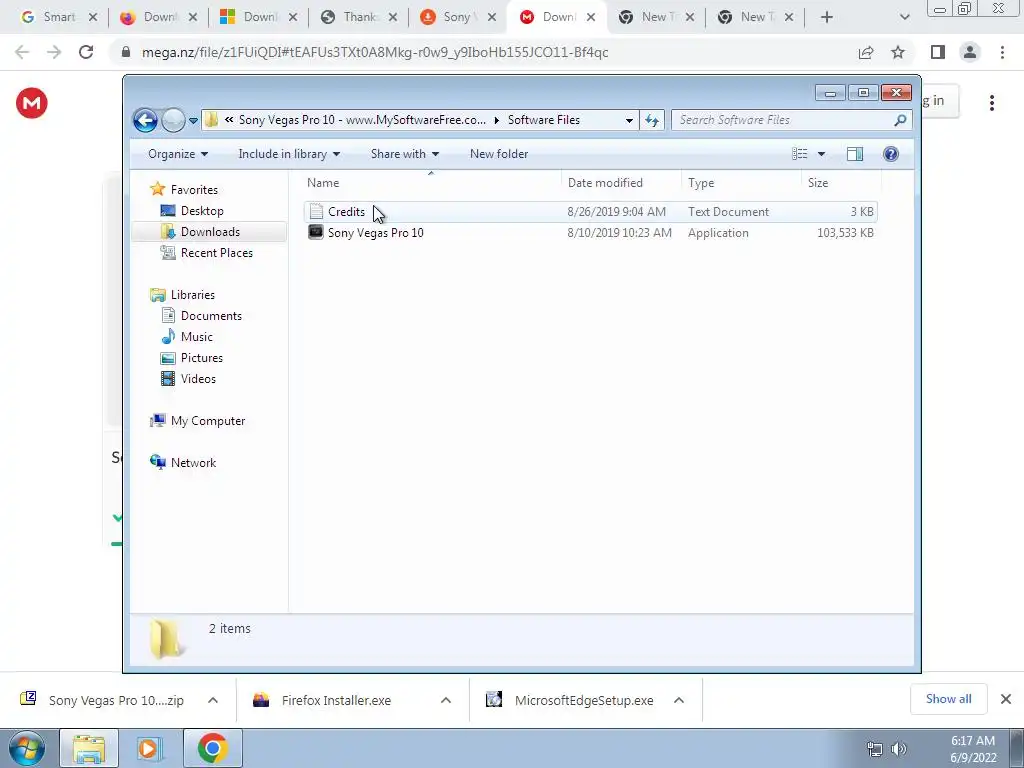
Task: Toggle the preview pane button
Action: tap(855, 154)
